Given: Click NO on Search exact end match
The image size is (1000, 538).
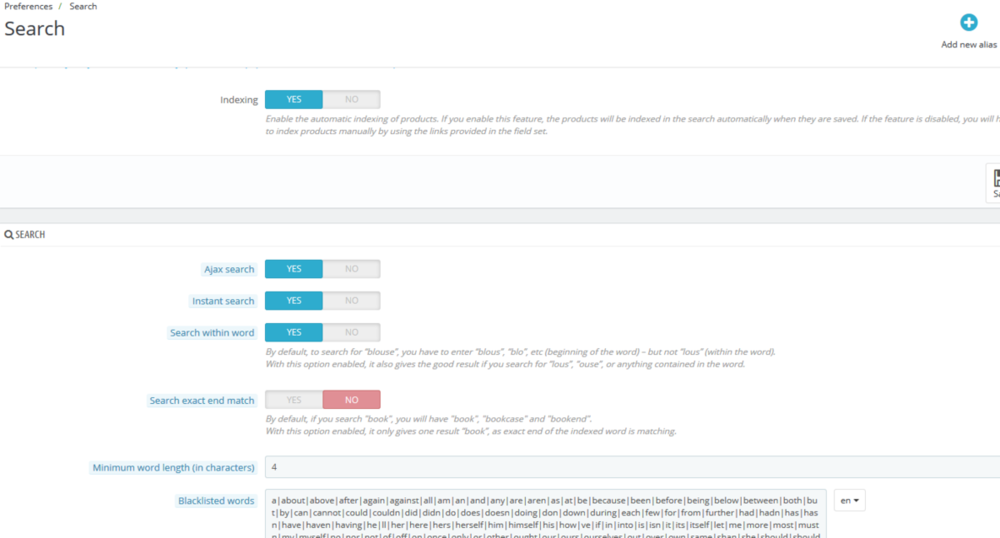Looking at the screenshot, I should 351,400.
